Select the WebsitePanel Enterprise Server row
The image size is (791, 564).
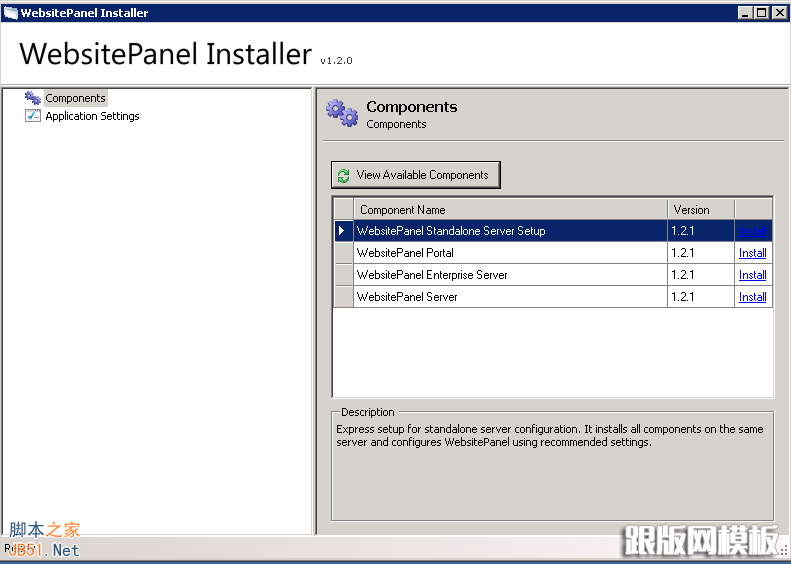pyautogui.click(x=553, y=275)
